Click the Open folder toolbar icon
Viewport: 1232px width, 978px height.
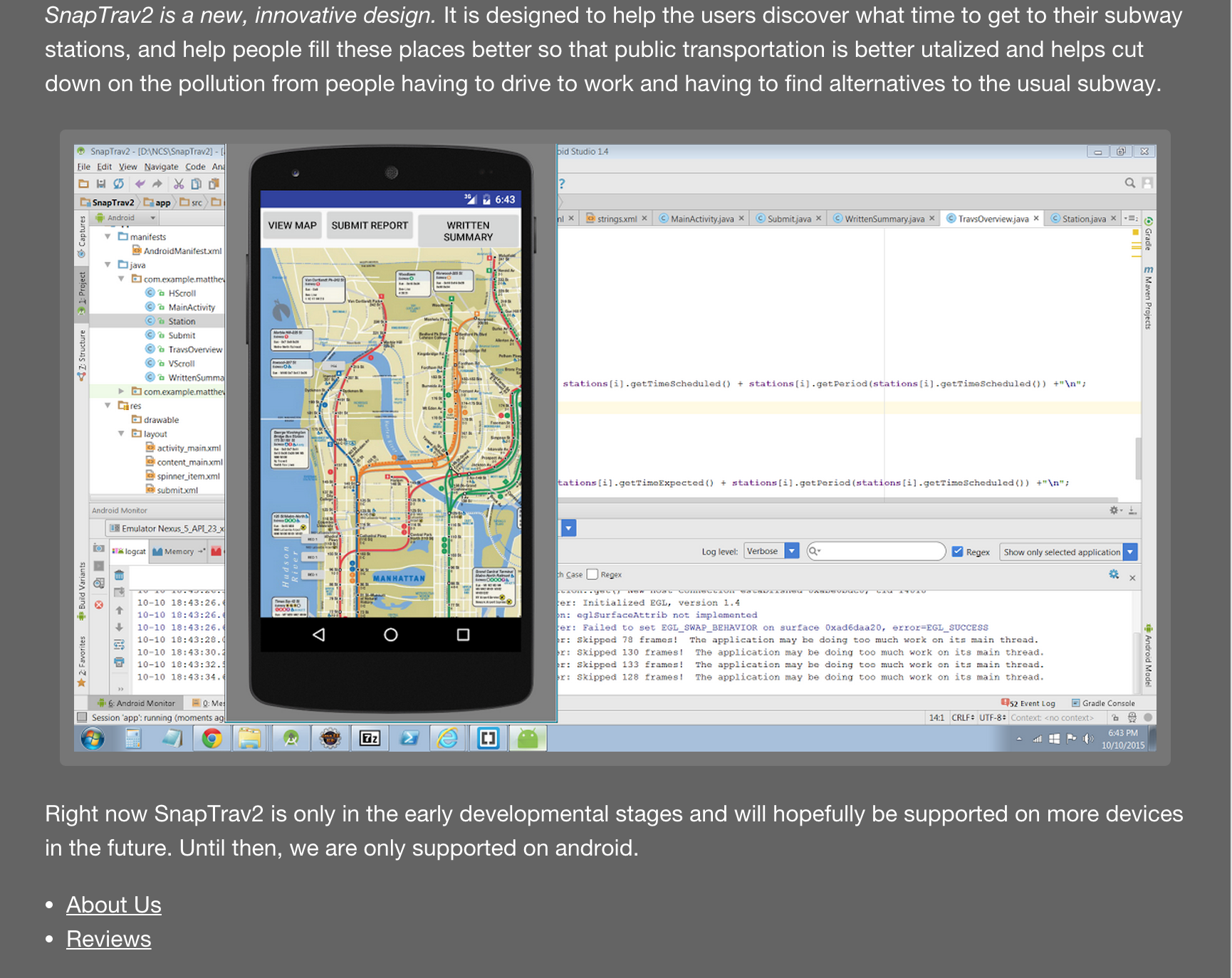[x=84, y=184]
